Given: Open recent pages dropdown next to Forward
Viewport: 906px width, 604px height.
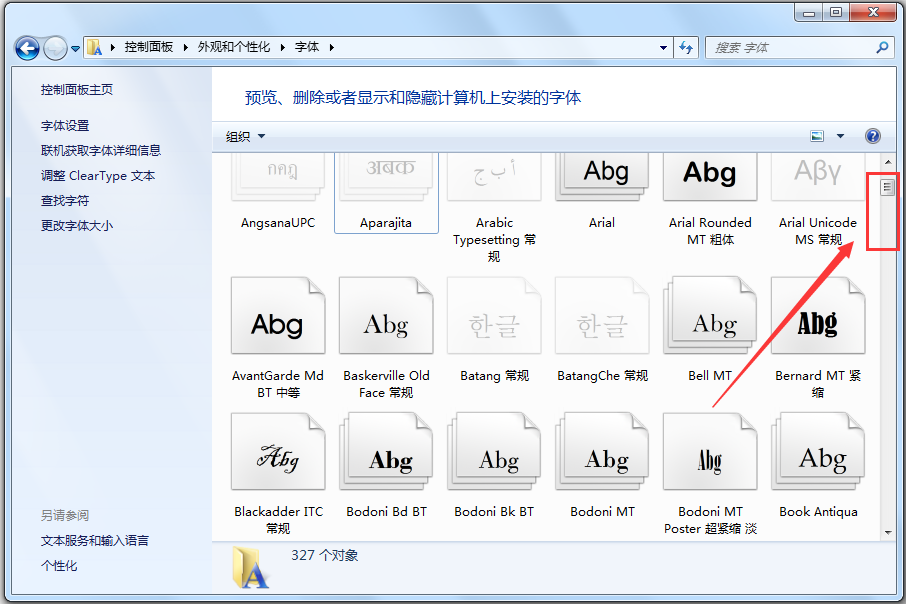Looking at the screenshot, I should [75, 49].
